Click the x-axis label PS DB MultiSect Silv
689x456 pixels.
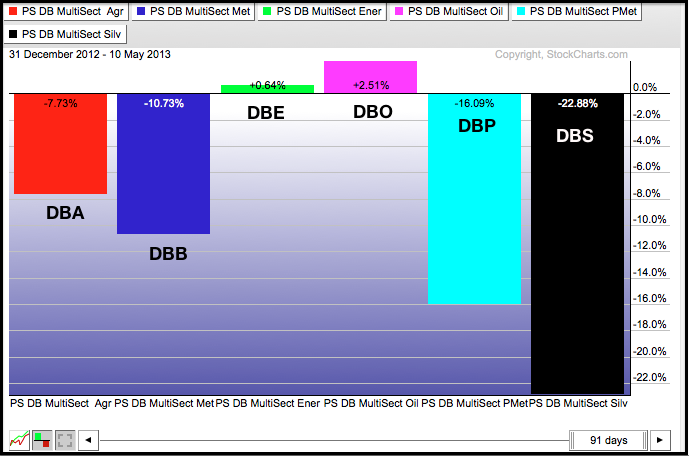coord(578,403)
